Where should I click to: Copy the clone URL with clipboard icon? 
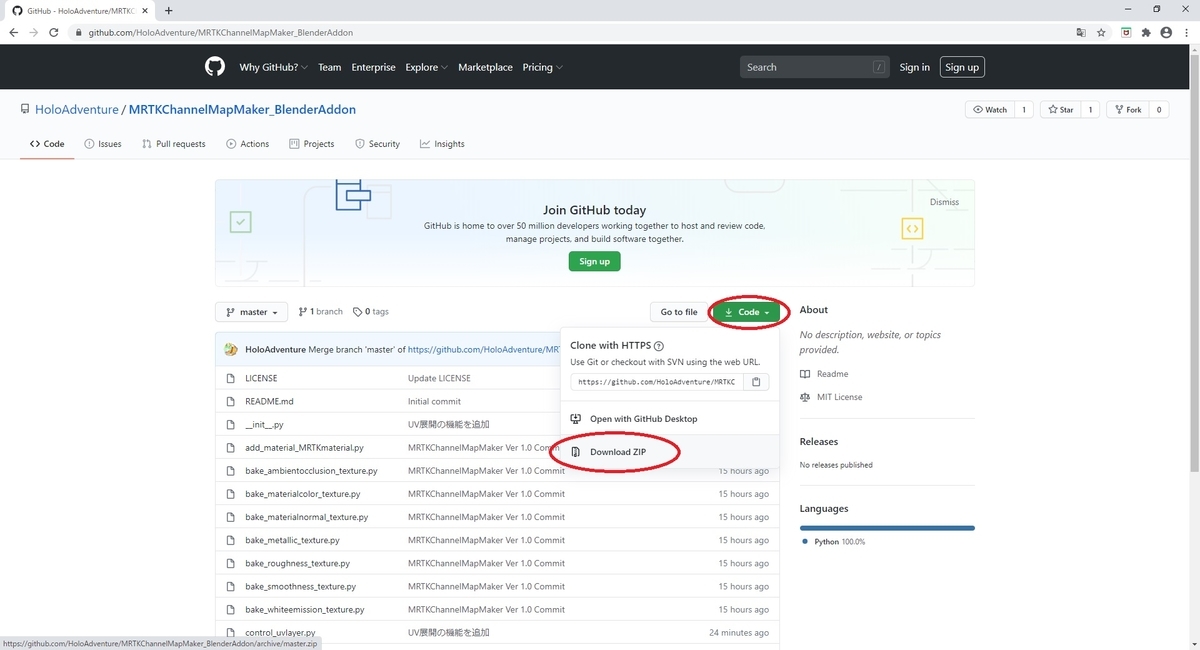tap(757, 382)
